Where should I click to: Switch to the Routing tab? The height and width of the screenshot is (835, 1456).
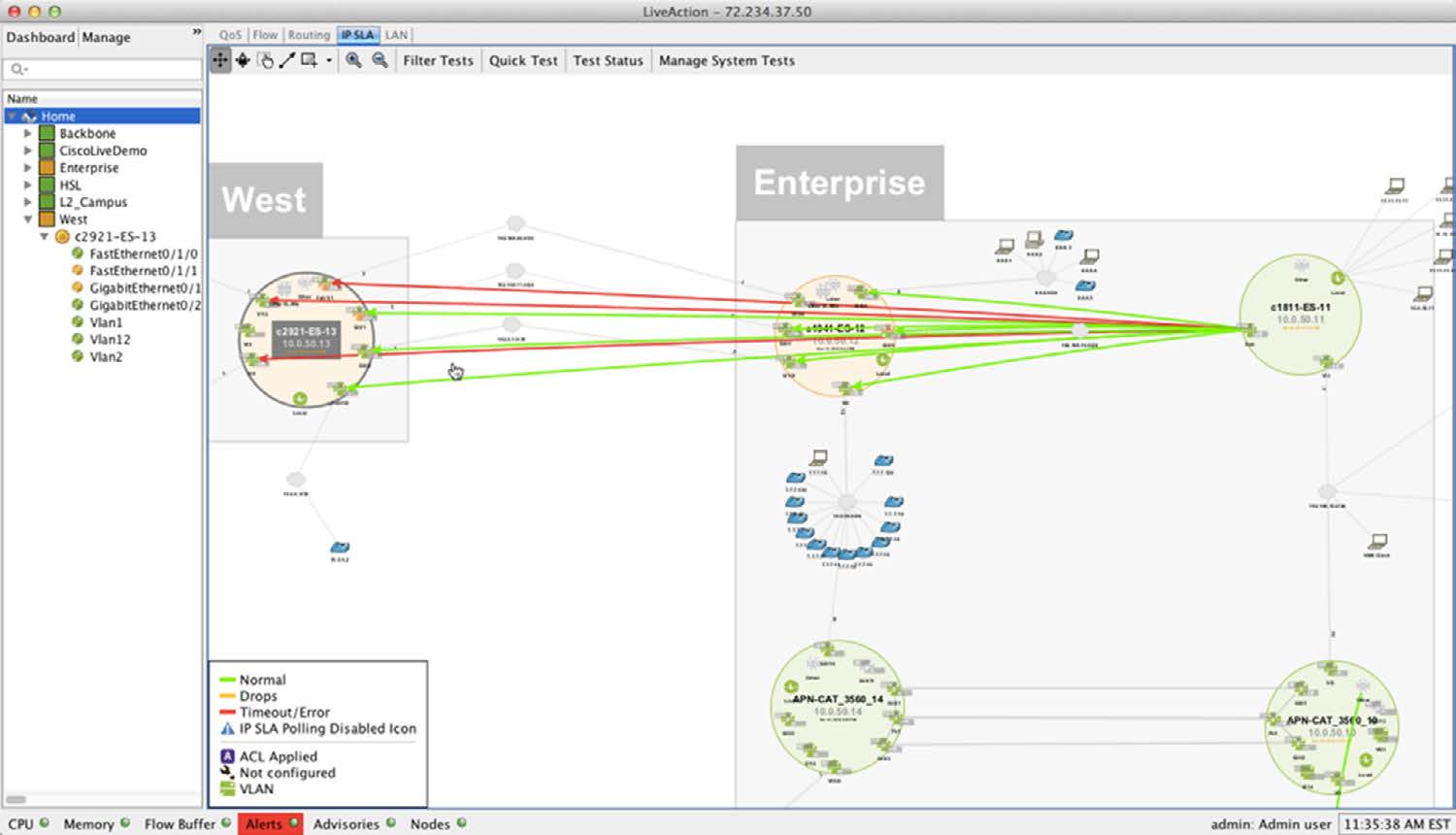tap(309, 35)
